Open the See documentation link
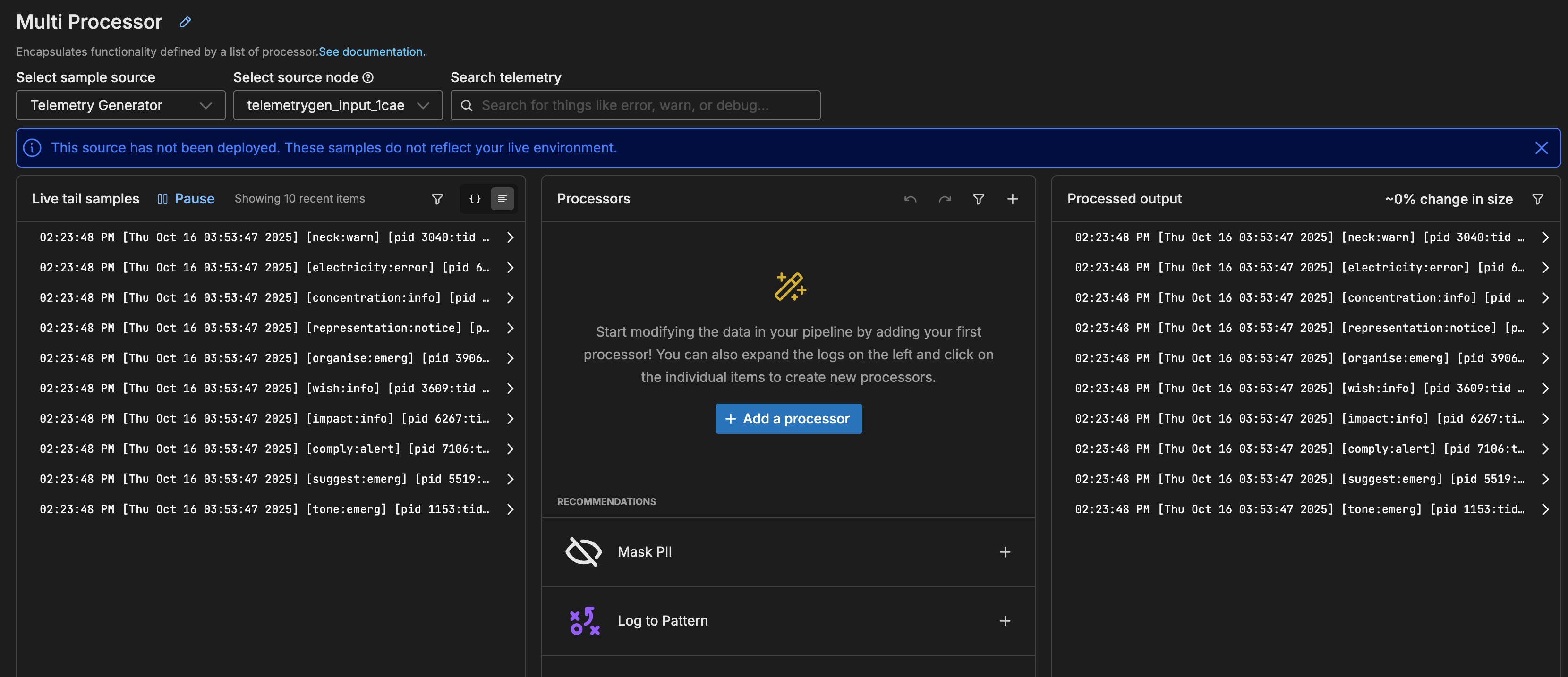This screenshot has height=677, width=1568. pyautogui.click(x=371, y=52)
